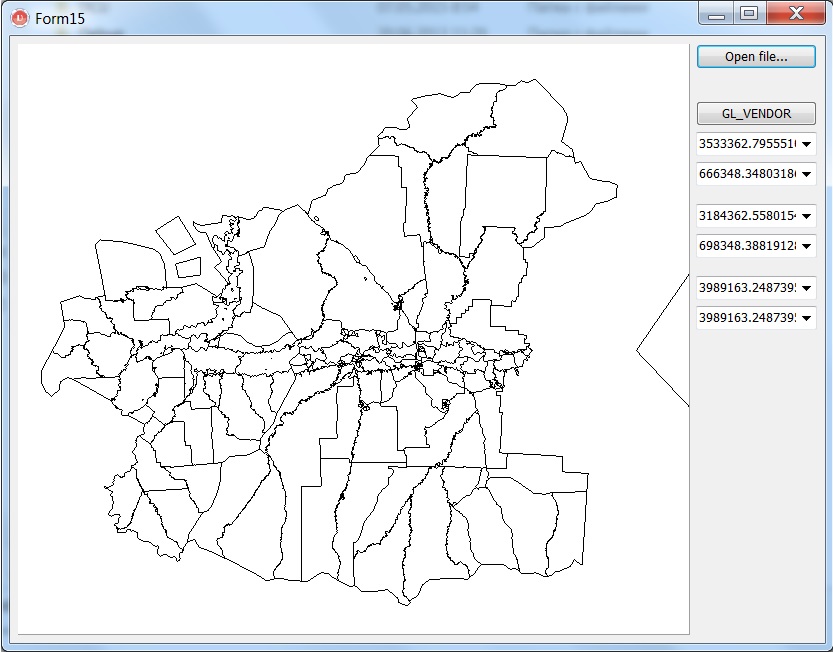This screenshot has height=652, width=833.
Task: Click inside the 3533362.795551 text field
Action: pos(746,145)
